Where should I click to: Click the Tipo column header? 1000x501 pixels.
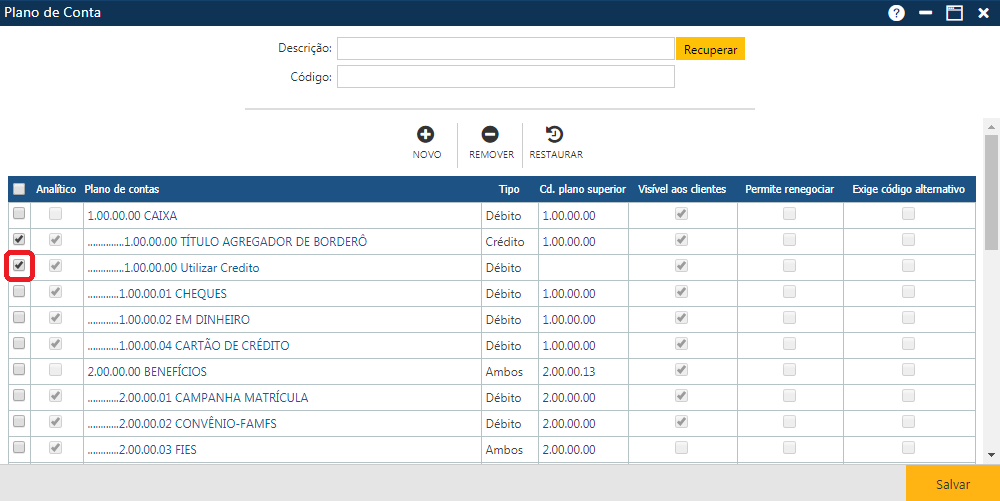coord(509,189)
